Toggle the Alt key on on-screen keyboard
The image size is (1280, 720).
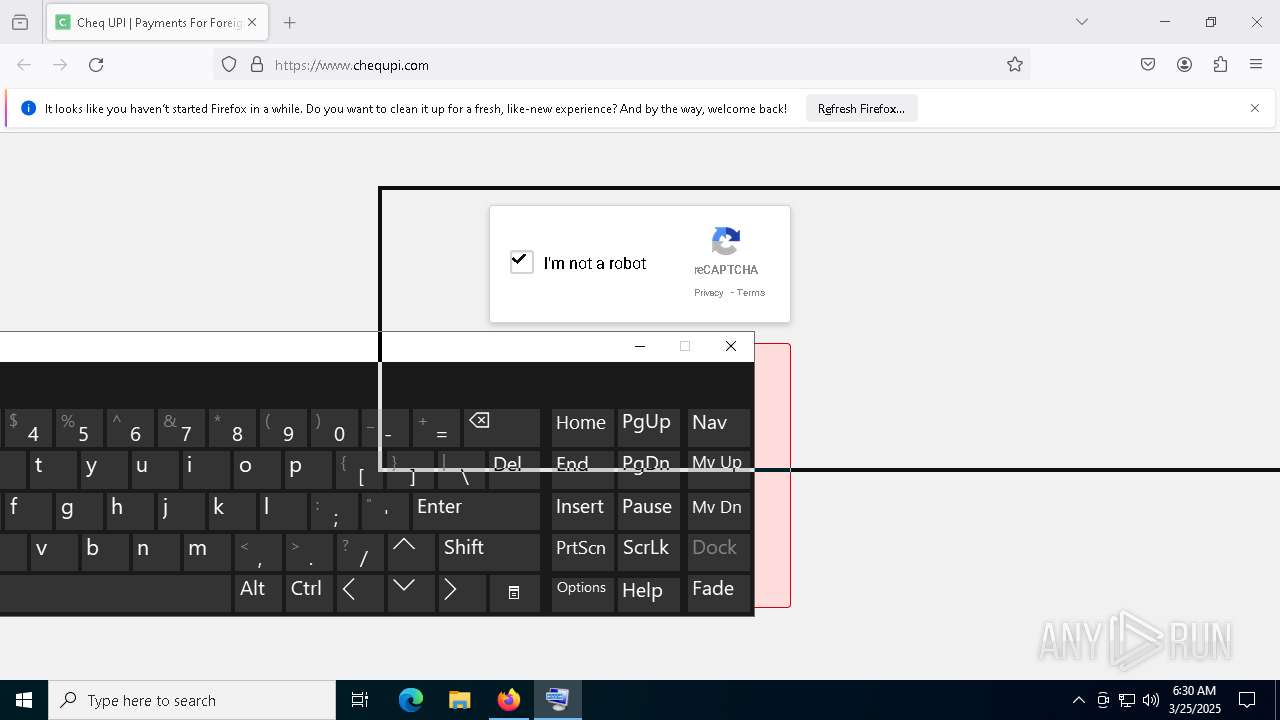pos(258,593)
